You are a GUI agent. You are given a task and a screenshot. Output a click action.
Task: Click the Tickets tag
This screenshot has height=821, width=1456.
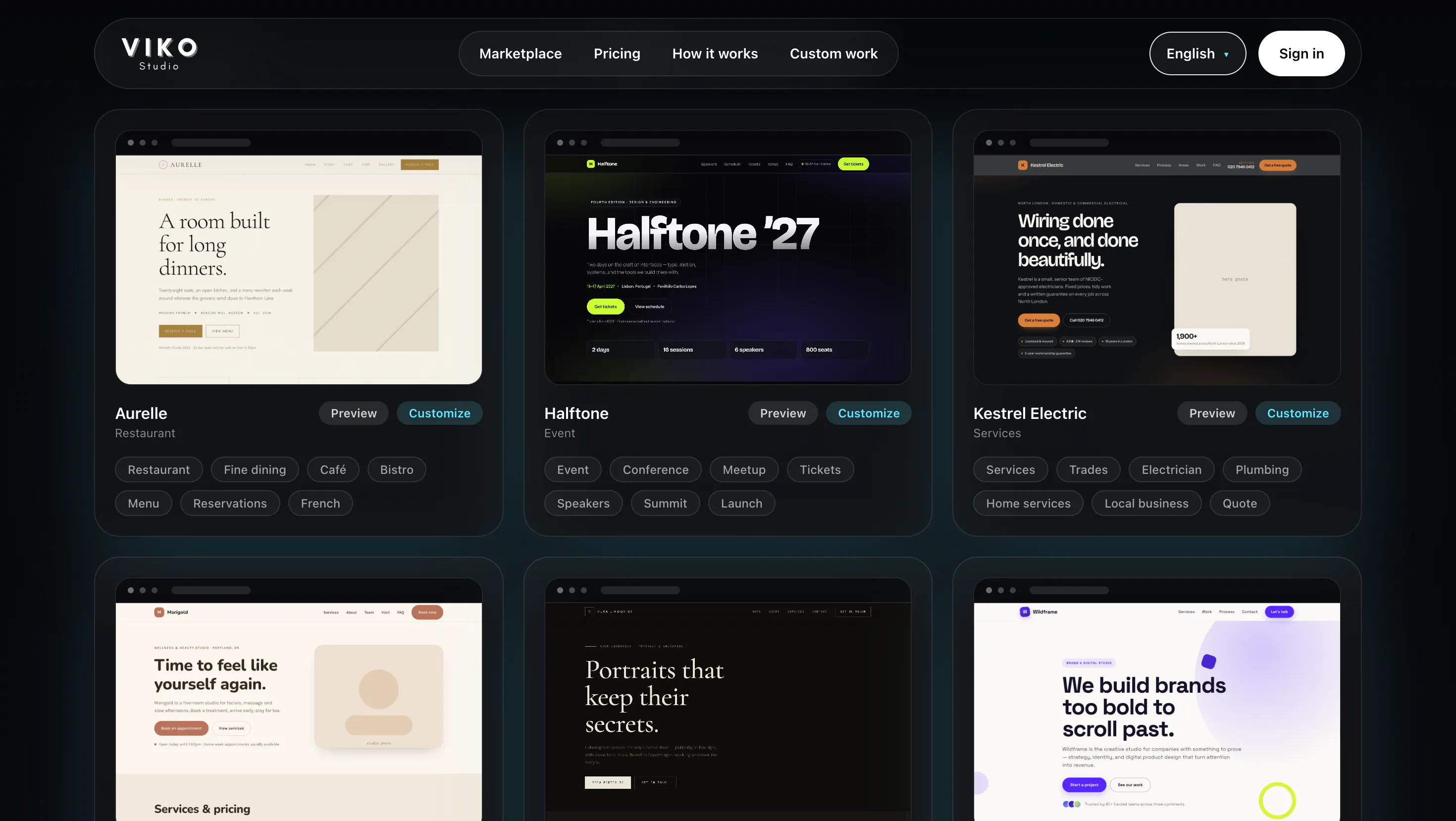pyautogui.click(x=820, y=469)
